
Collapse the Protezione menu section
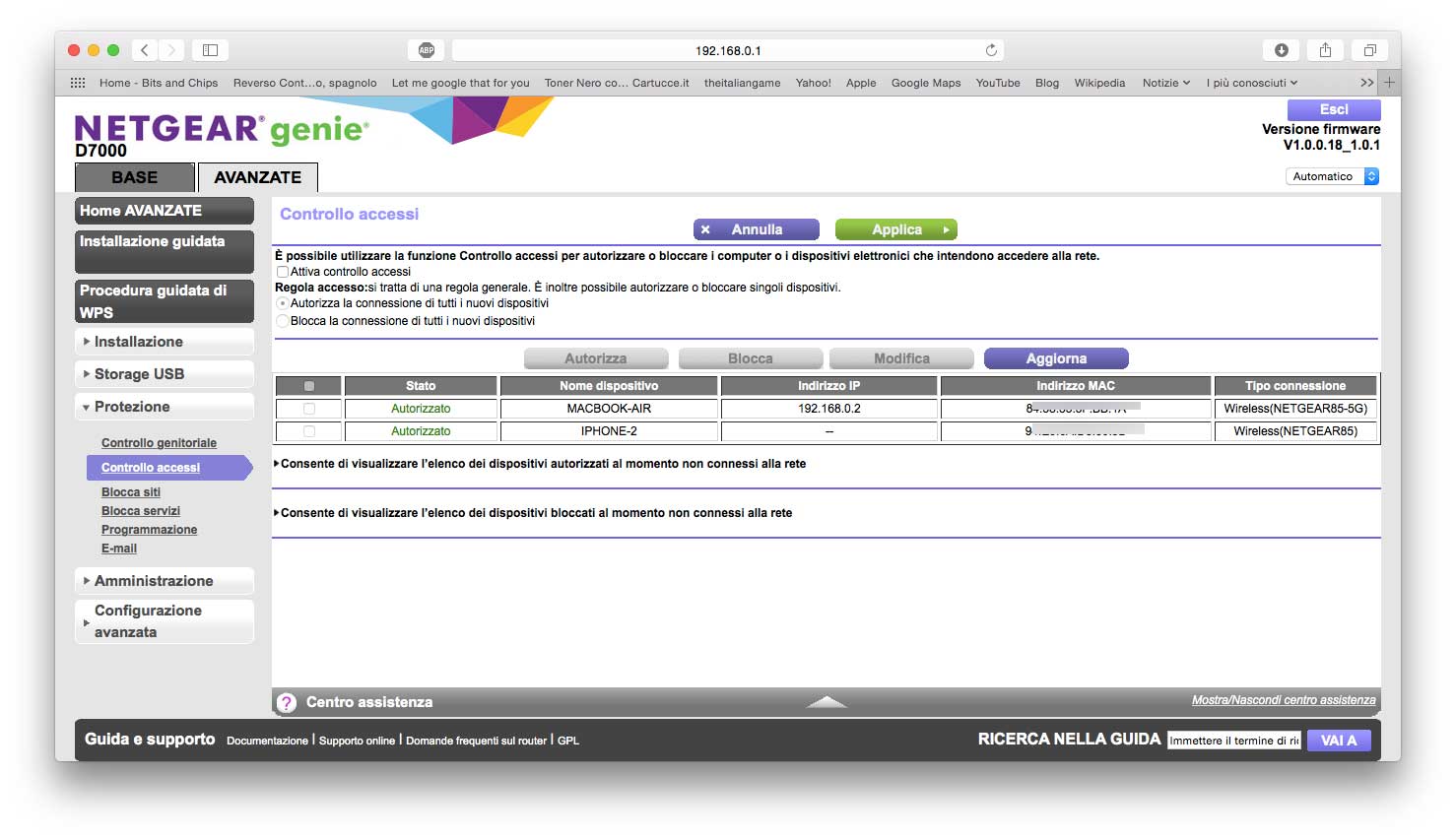tap(165, 407)
